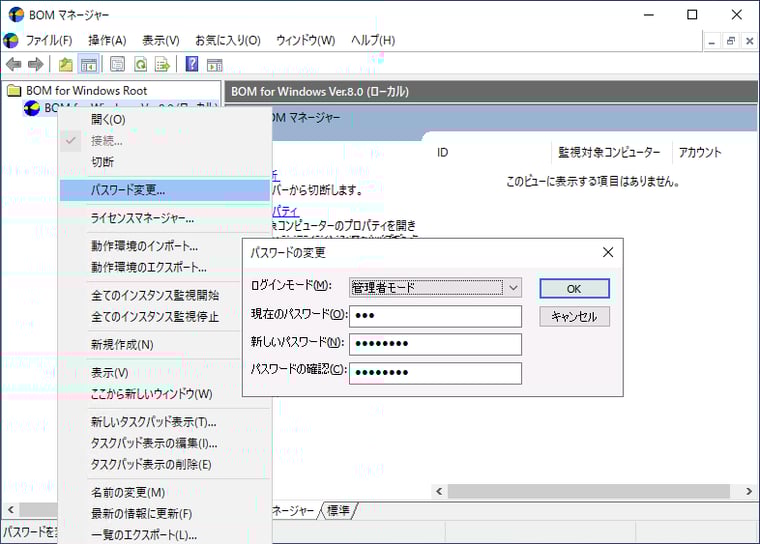The width and height of the screenshot is (760, 544).
Task: Open the ウィンドウ(W) menu
Action: [305, 40]
